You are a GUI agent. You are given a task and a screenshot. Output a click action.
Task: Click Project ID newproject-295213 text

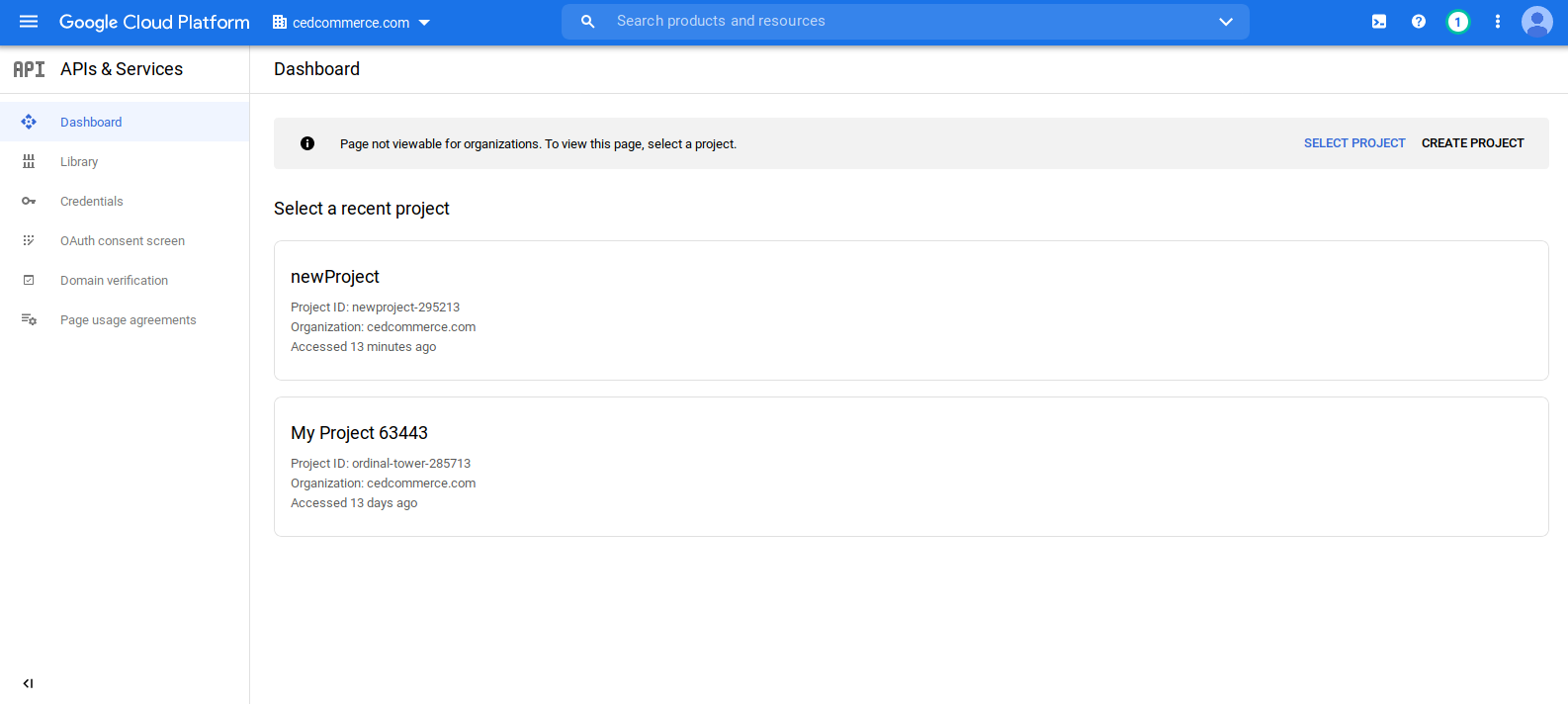coord(375,308)
